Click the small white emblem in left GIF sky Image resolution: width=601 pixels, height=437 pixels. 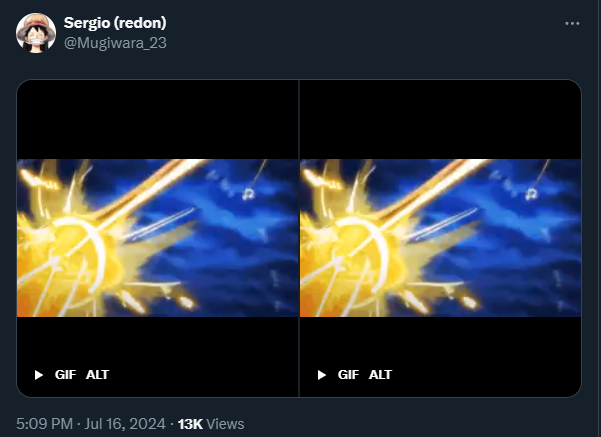[249, 194]
